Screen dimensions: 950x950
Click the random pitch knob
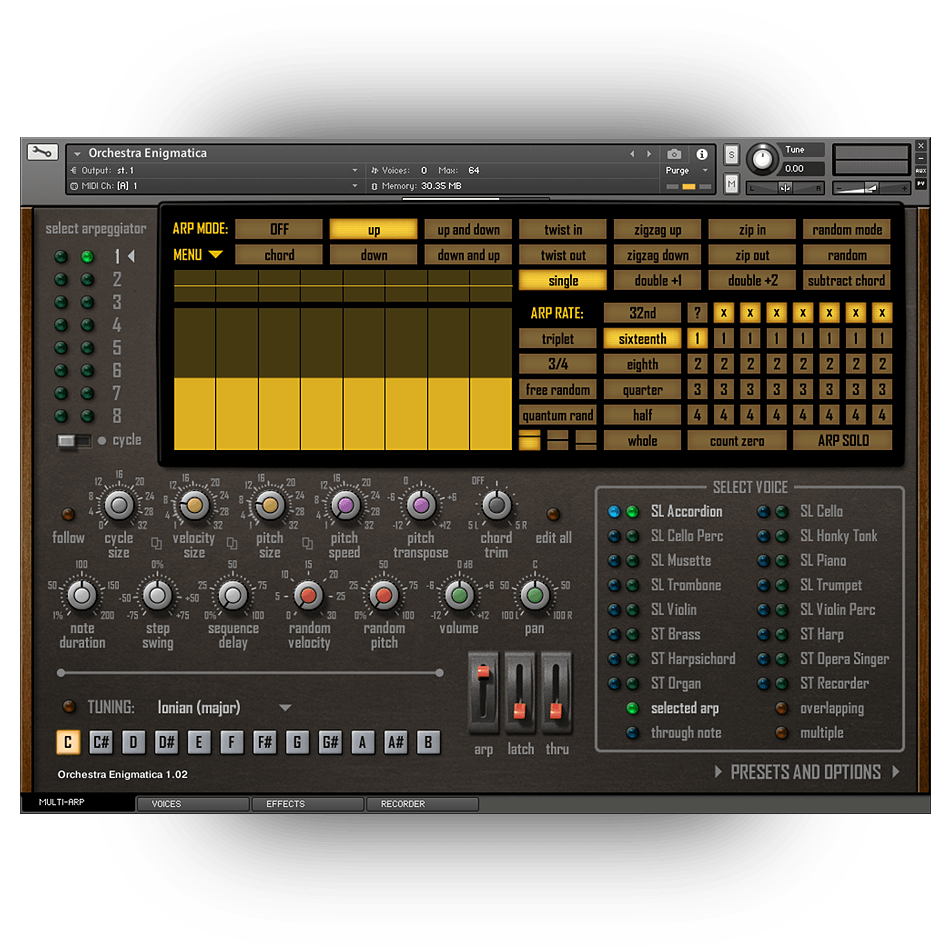[384, 596]
